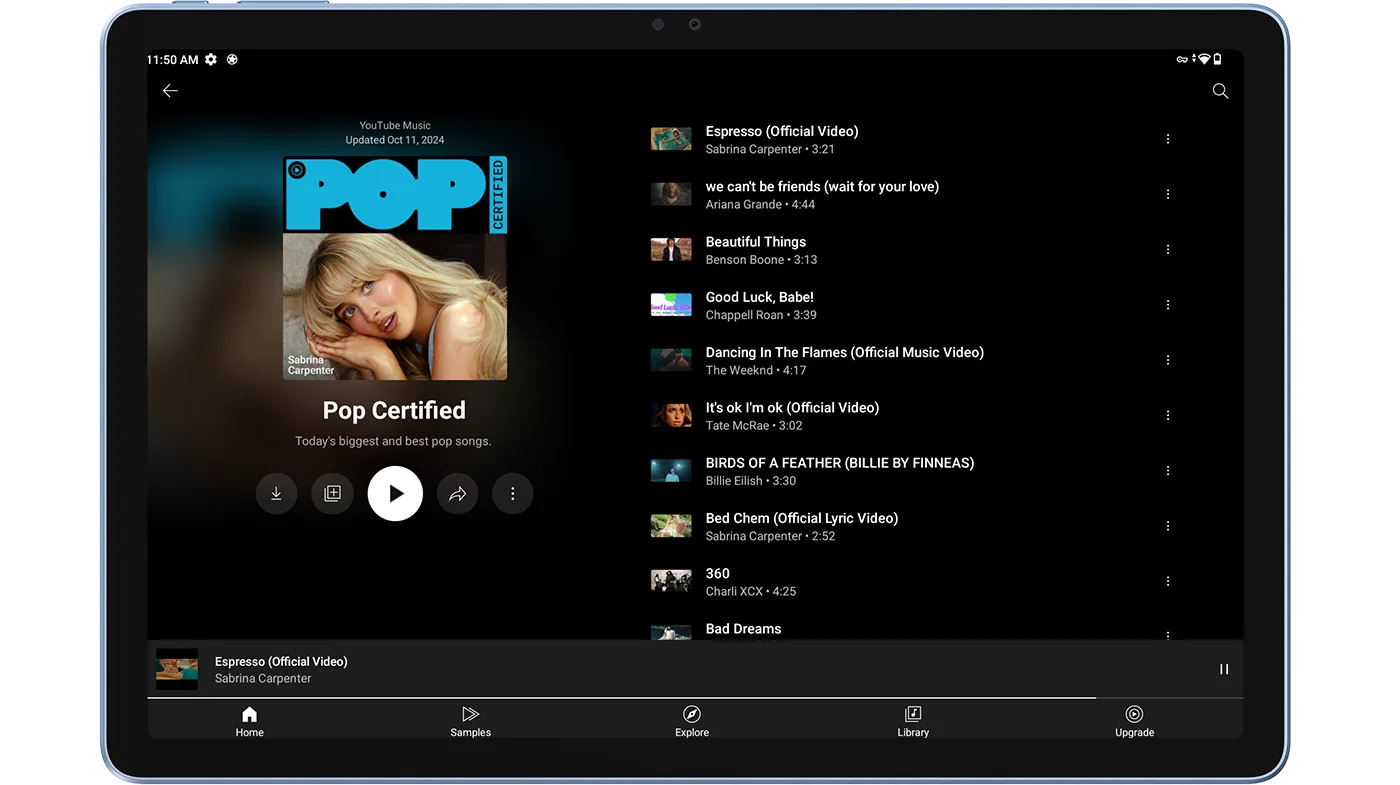Go to the Home tab
The height and width of the screenshot is (785, 1400).
pos(250,721)
